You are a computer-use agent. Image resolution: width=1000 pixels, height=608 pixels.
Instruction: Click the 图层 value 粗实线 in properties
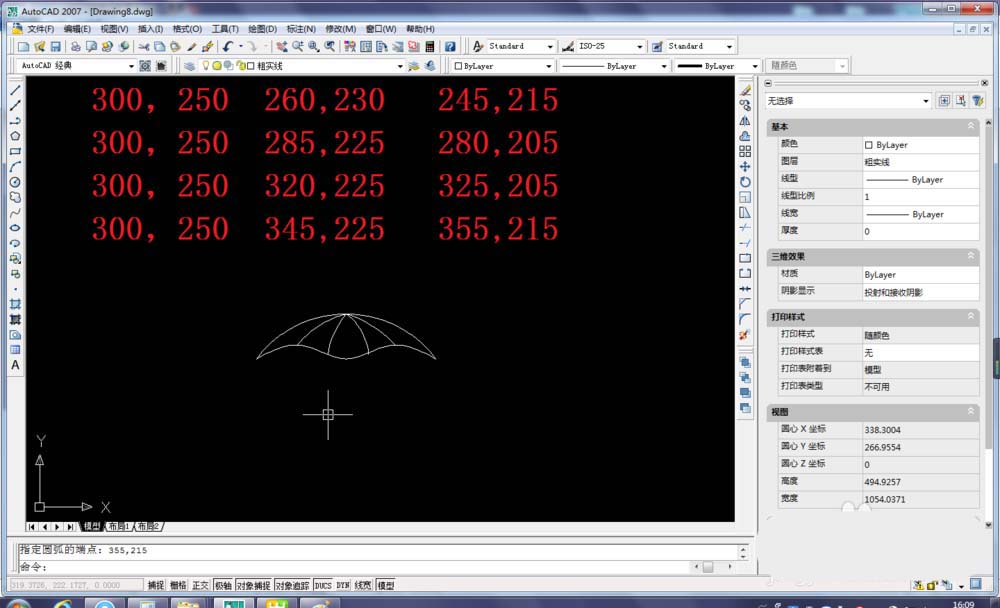920,162
